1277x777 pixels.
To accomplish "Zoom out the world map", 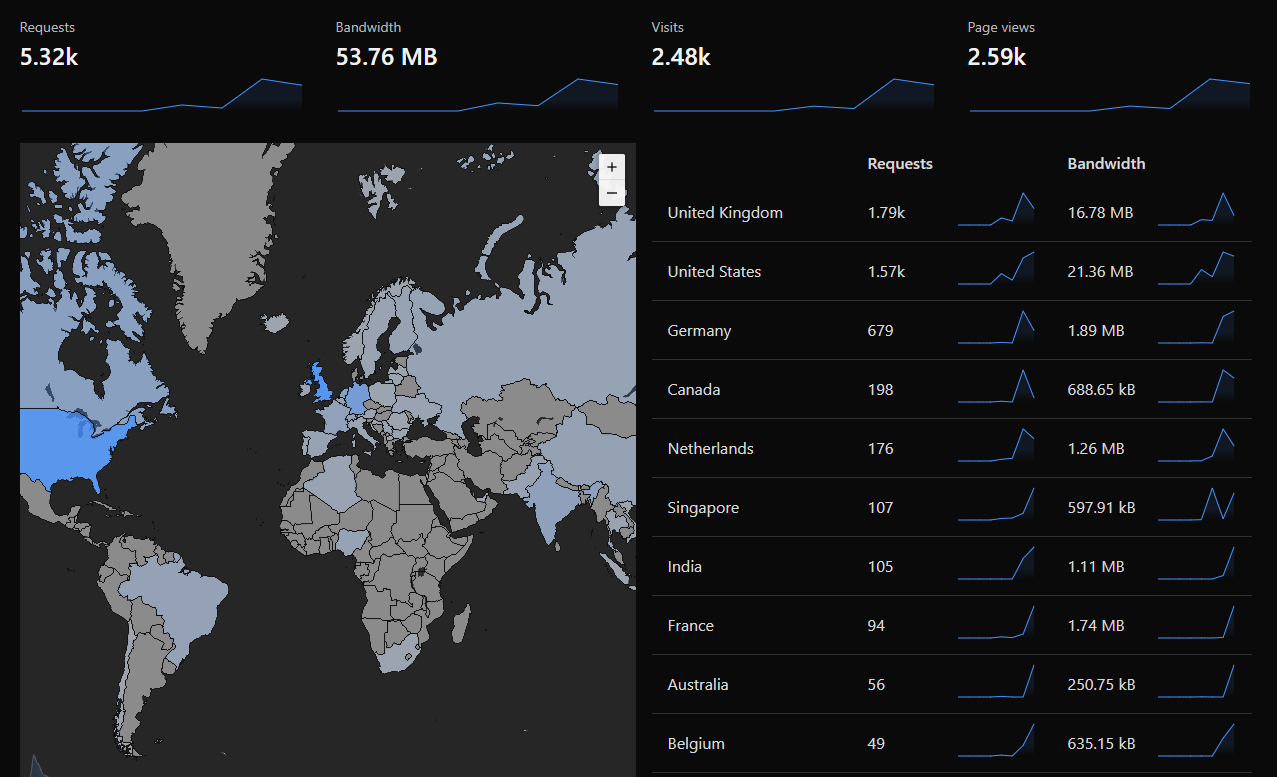I will click(612, 193).
